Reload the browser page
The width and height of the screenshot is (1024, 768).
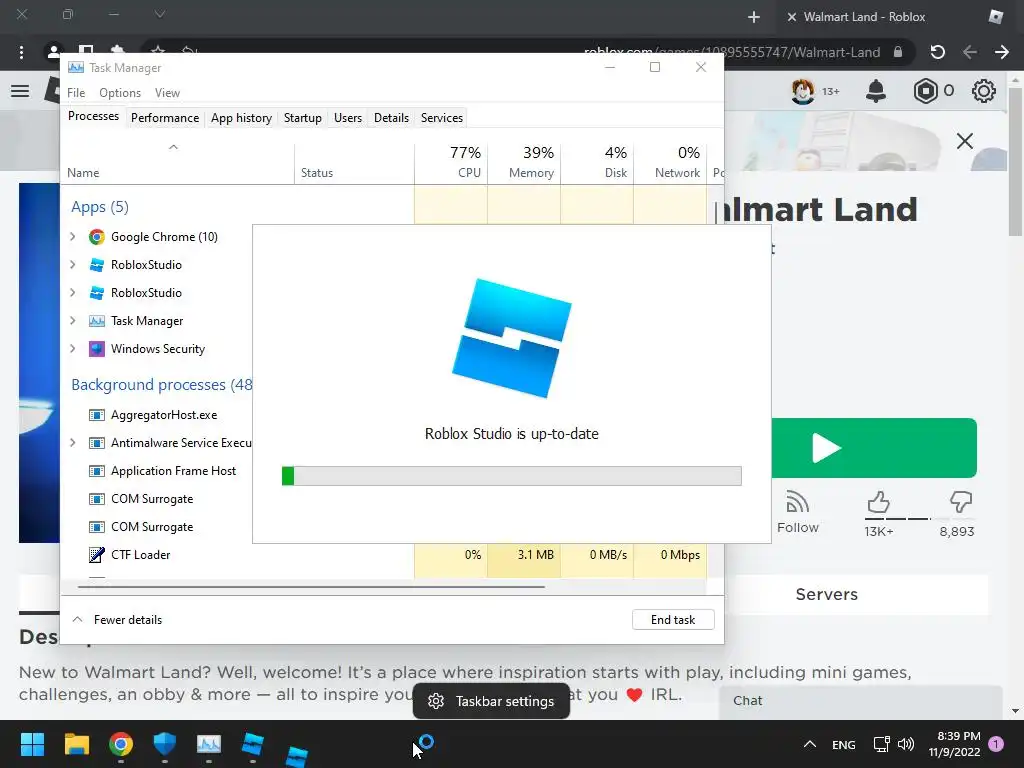(938, 52)
